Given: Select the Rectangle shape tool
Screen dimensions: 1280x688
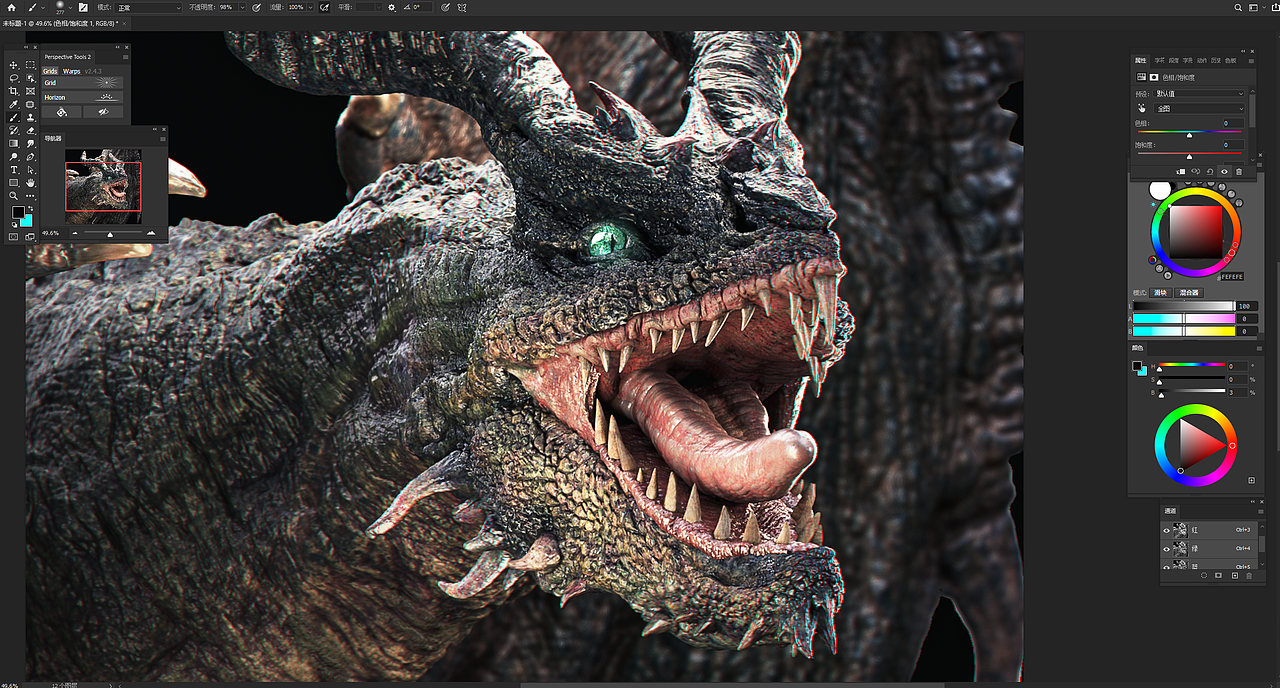Looking at the screenshot, I should [13, 182].
